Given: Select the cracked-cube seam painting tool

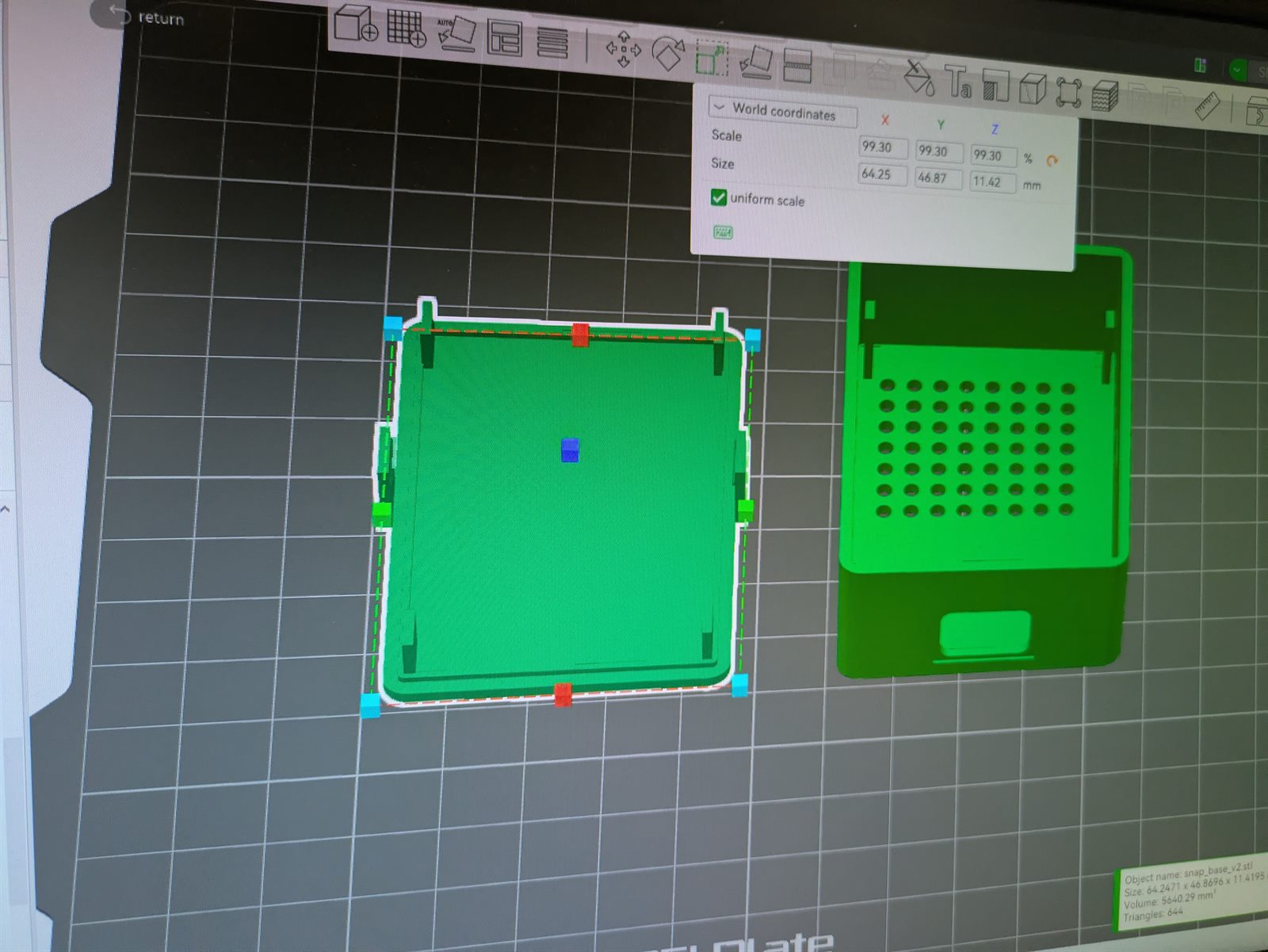Looking at the screenshot, I should [x=1032, y=90].
